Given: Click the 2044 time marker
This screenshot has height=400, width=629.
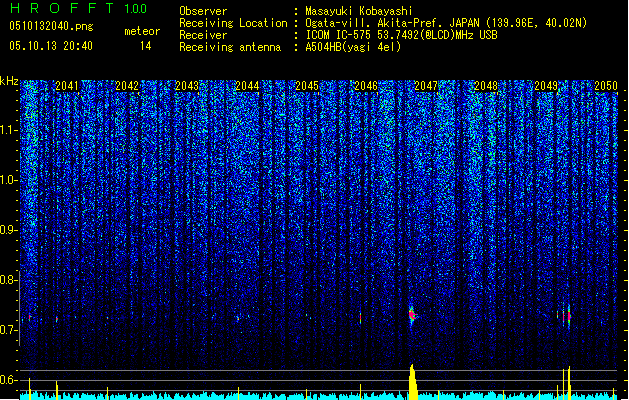Looking at the screenshot, I should coord(247,86).
